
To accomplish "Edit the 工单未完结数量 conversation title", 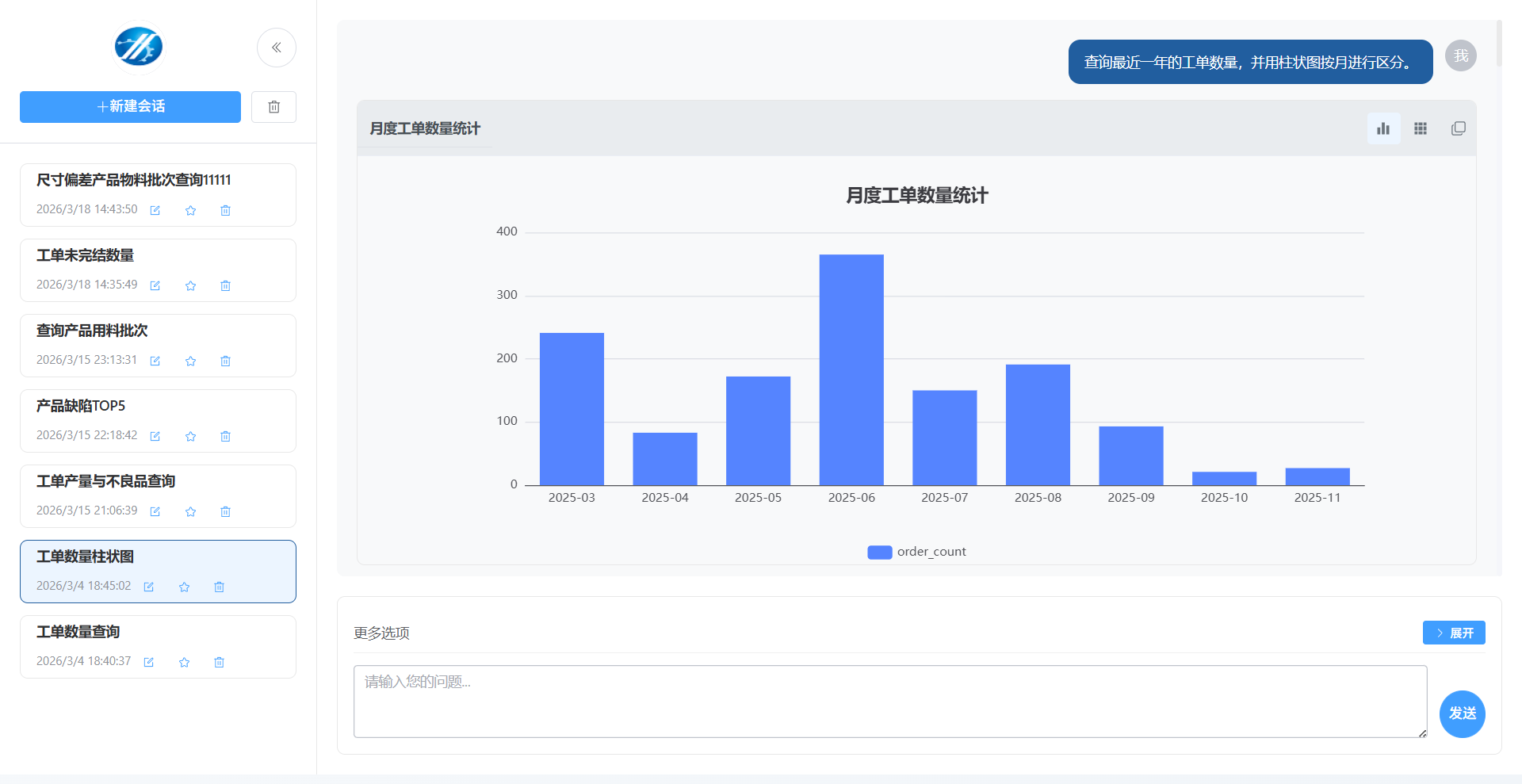I will coord(155,286).
